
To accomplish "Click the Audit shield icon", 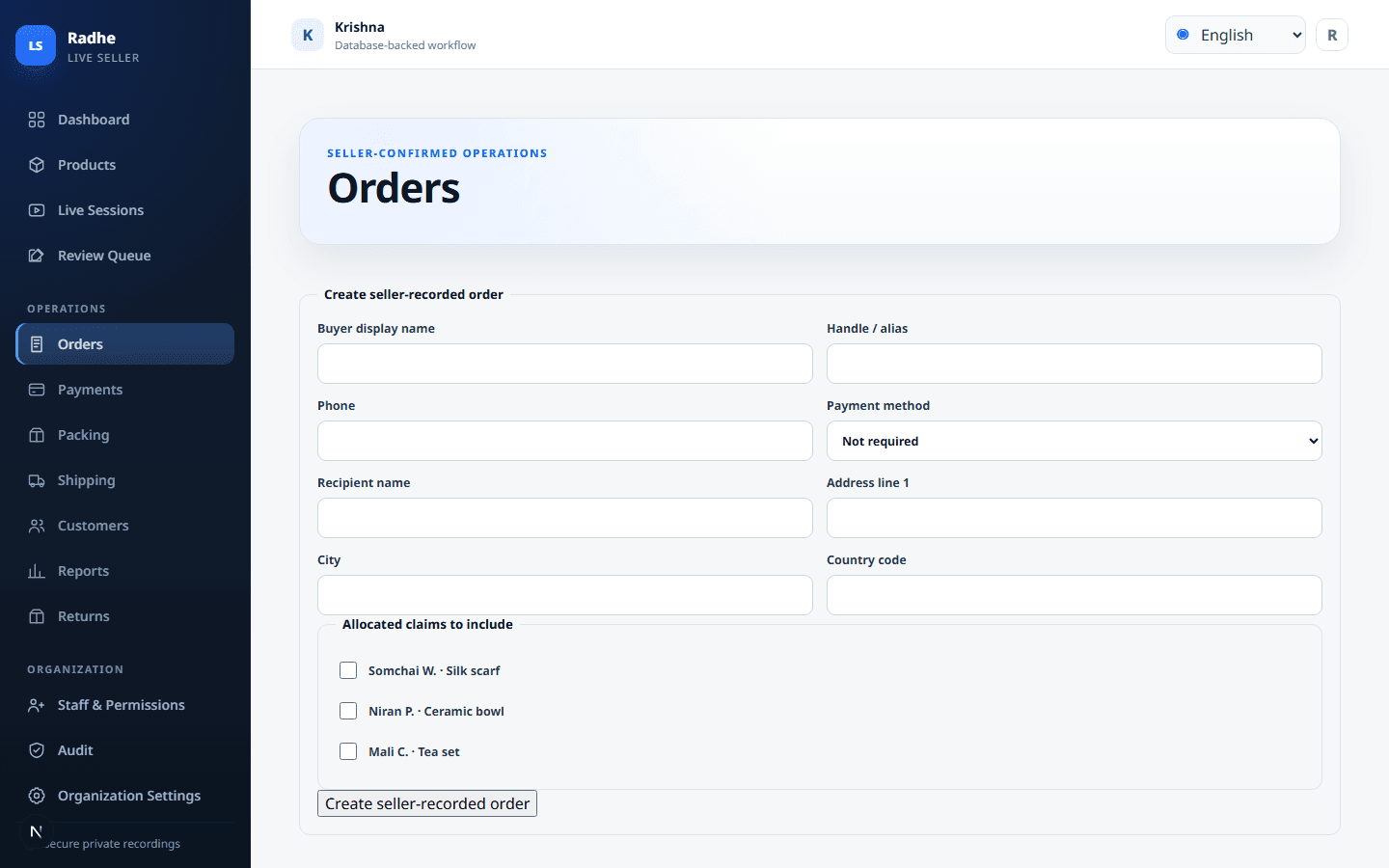I will (x=37, y=750).
